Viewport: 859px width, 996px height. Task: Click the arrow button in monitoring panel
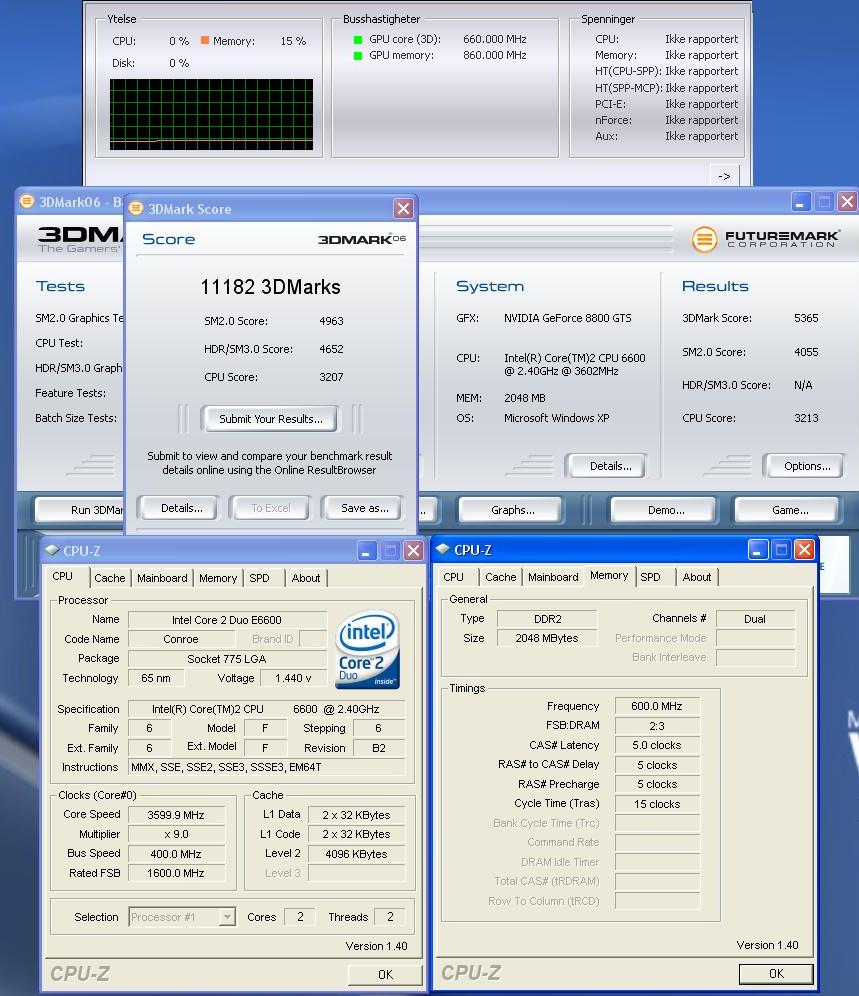724,176
